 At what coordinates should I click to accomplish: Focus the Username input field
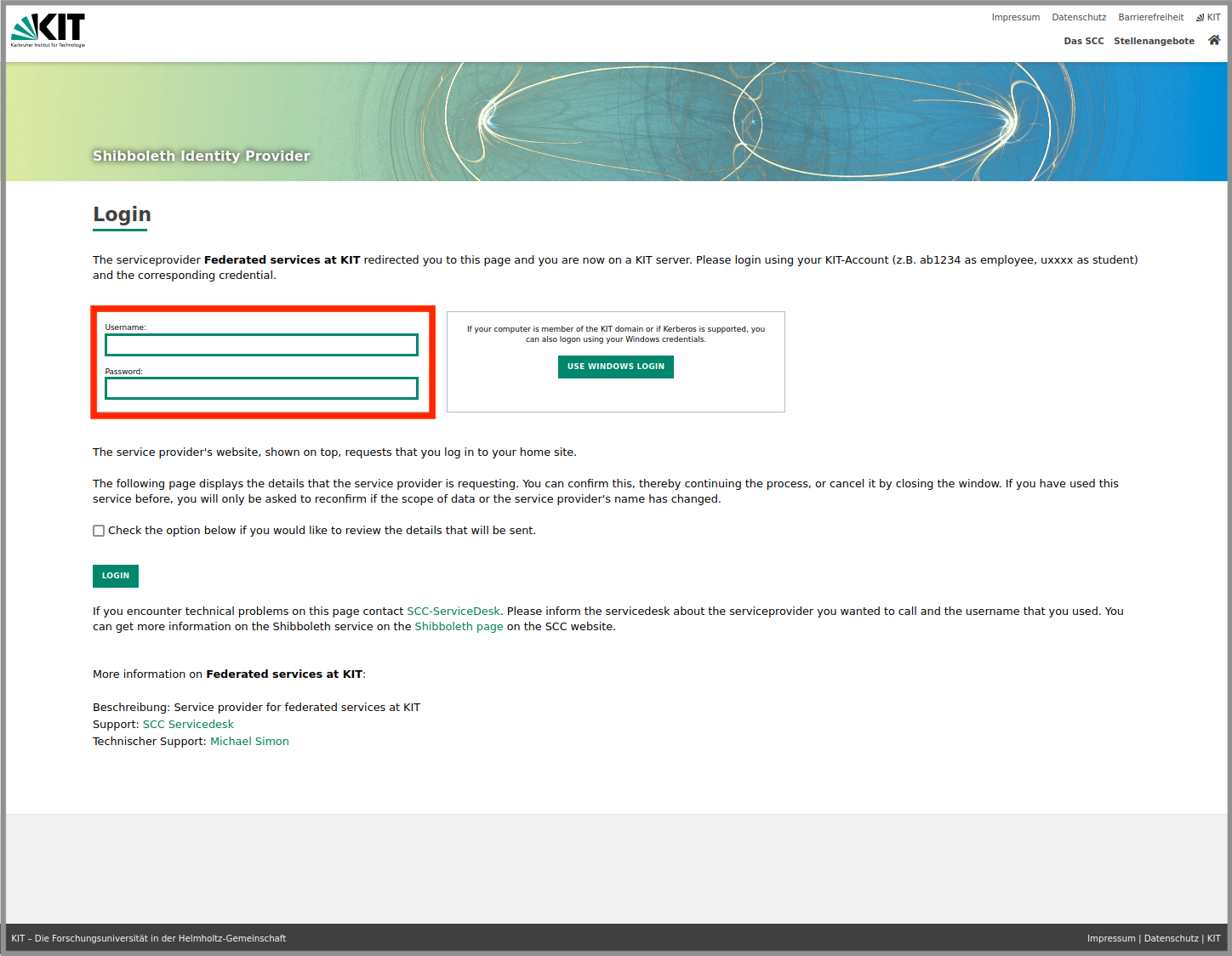coord(261,344)
